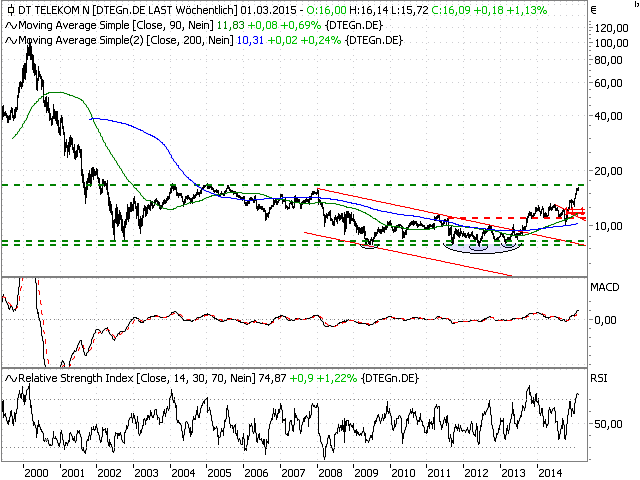
Task: Click the 60,00 price axis label
Action: pos(608,83)
